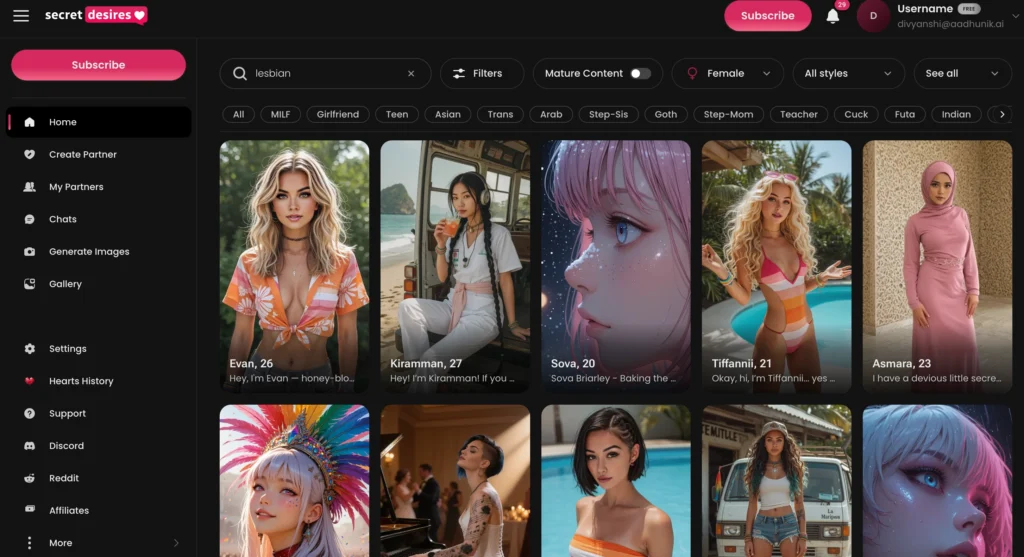Viewport: 1024px width, 557px height.
Task: Select the Teacher tag
Action: (799, 114)
